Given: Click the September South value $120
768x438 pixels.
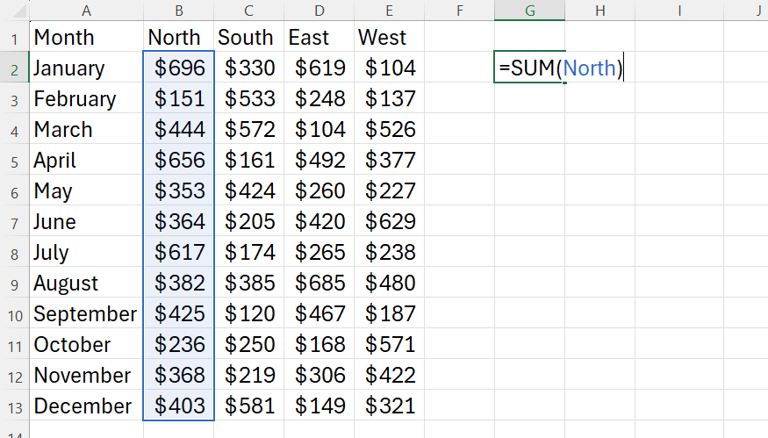Looking at the screenshot, I should pyautogui.click(x=249, y=313).
